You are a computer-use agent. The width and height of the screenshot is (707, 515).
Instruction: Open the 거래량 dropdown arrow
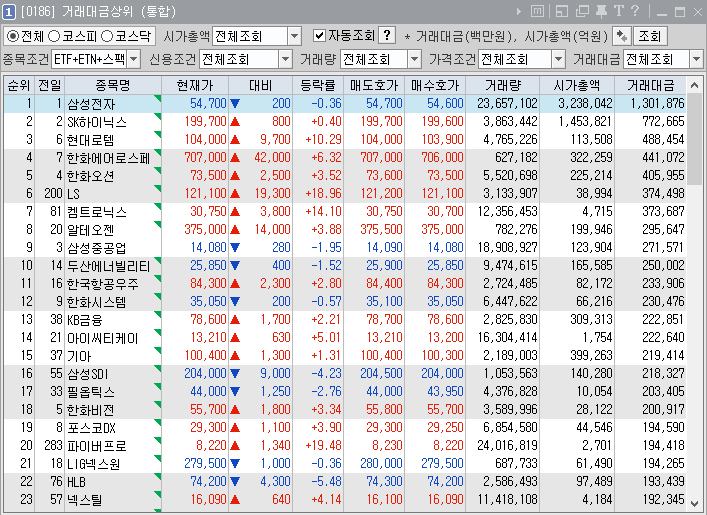pos(414,59)
